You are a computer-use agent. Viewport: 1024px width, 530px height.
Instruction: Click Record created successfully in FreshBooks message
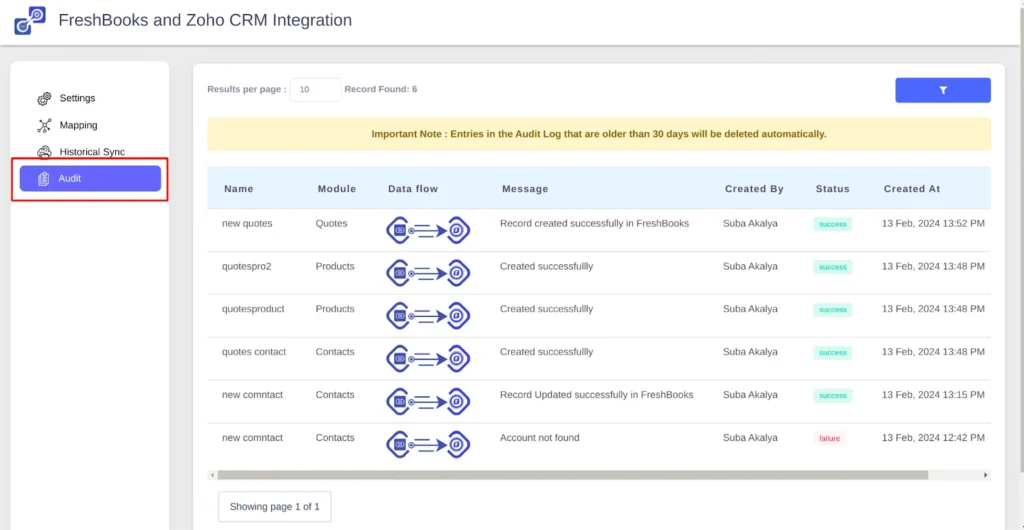(594, 223)
